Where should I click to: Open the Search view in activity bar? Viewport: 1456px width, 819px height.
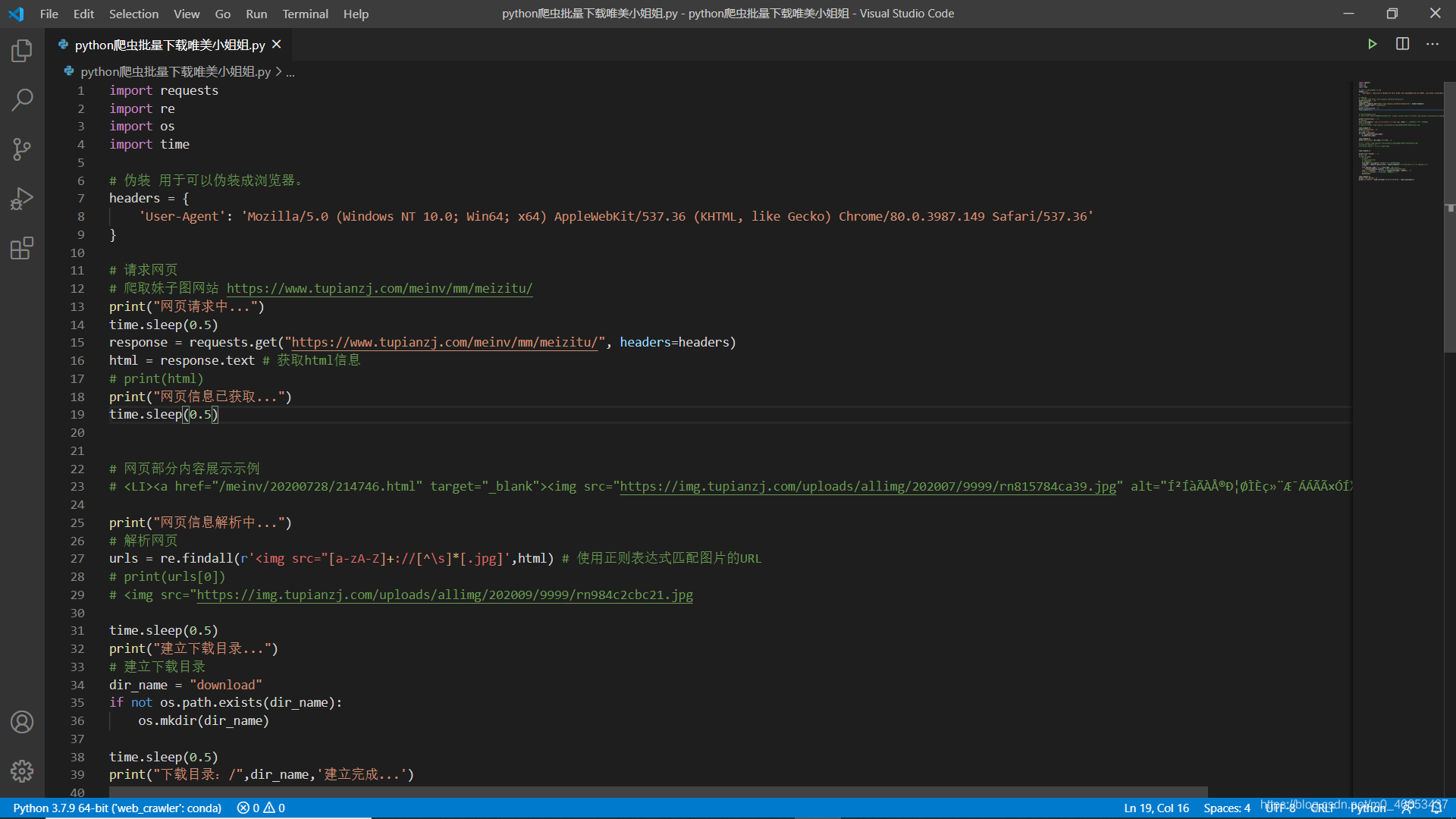coord(22,99)
